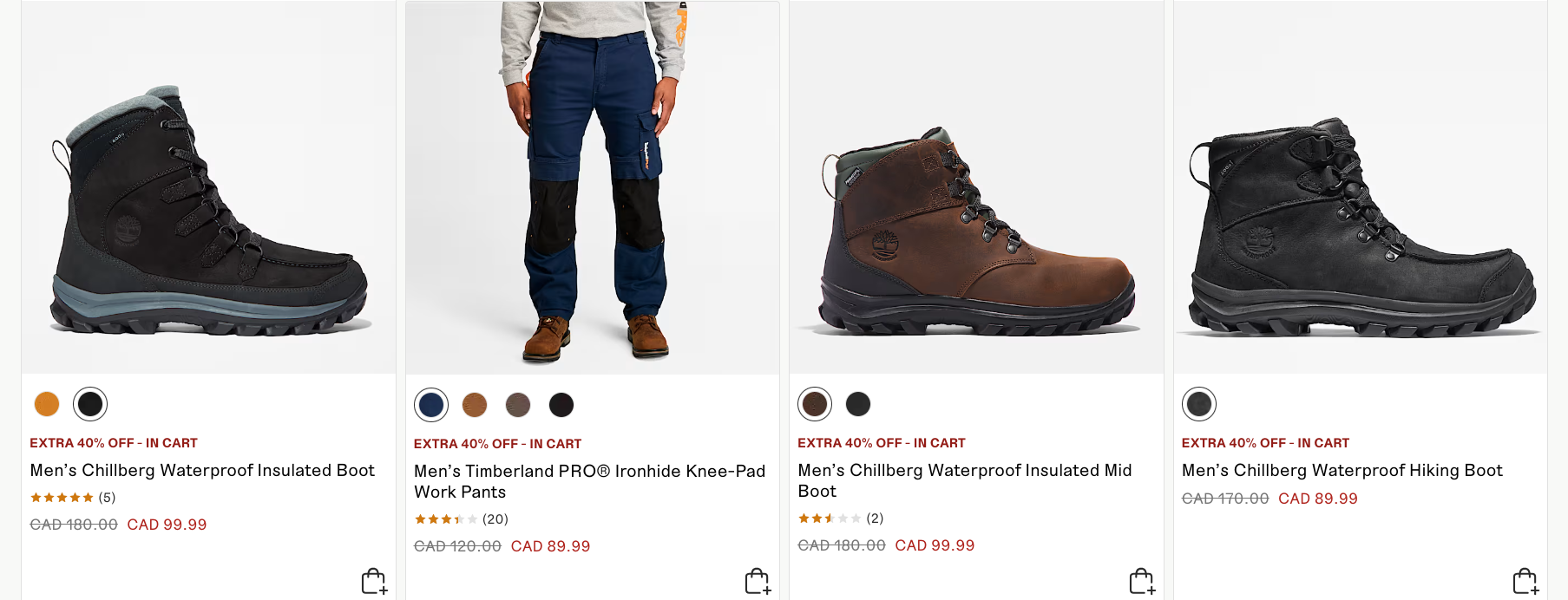Select wheat color for Chillberg Insulated Boot

[x=47, y=404]
